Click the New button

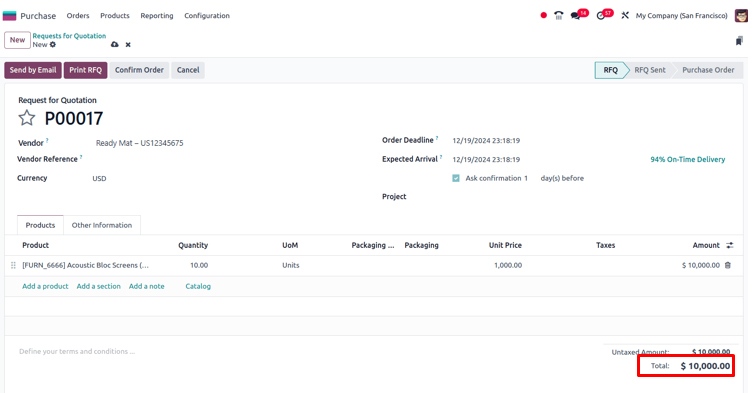click(x=17, y=40)
